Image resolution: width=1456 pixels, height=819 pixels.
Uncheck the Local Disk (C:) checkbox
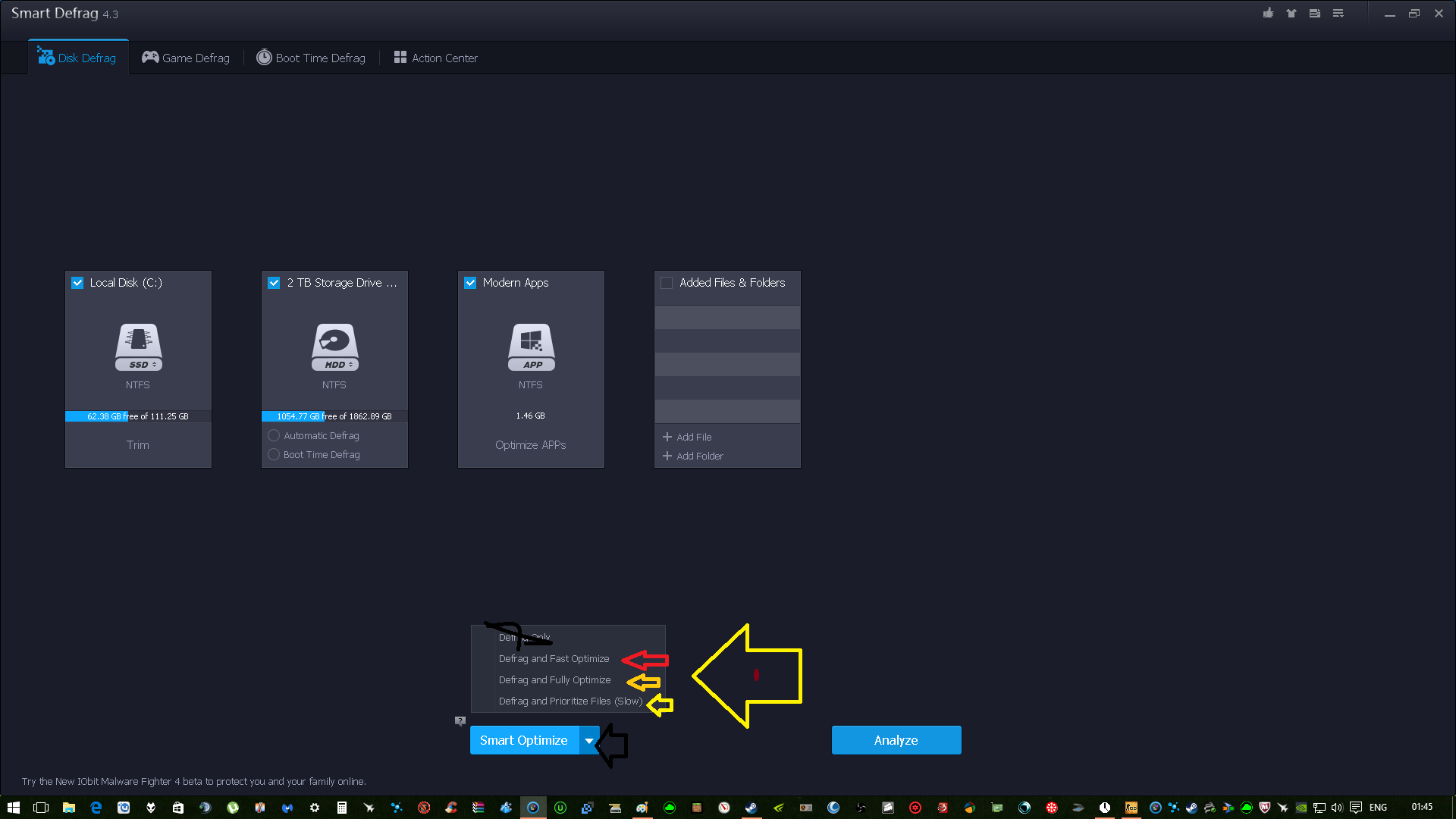(x=77, y=283)
